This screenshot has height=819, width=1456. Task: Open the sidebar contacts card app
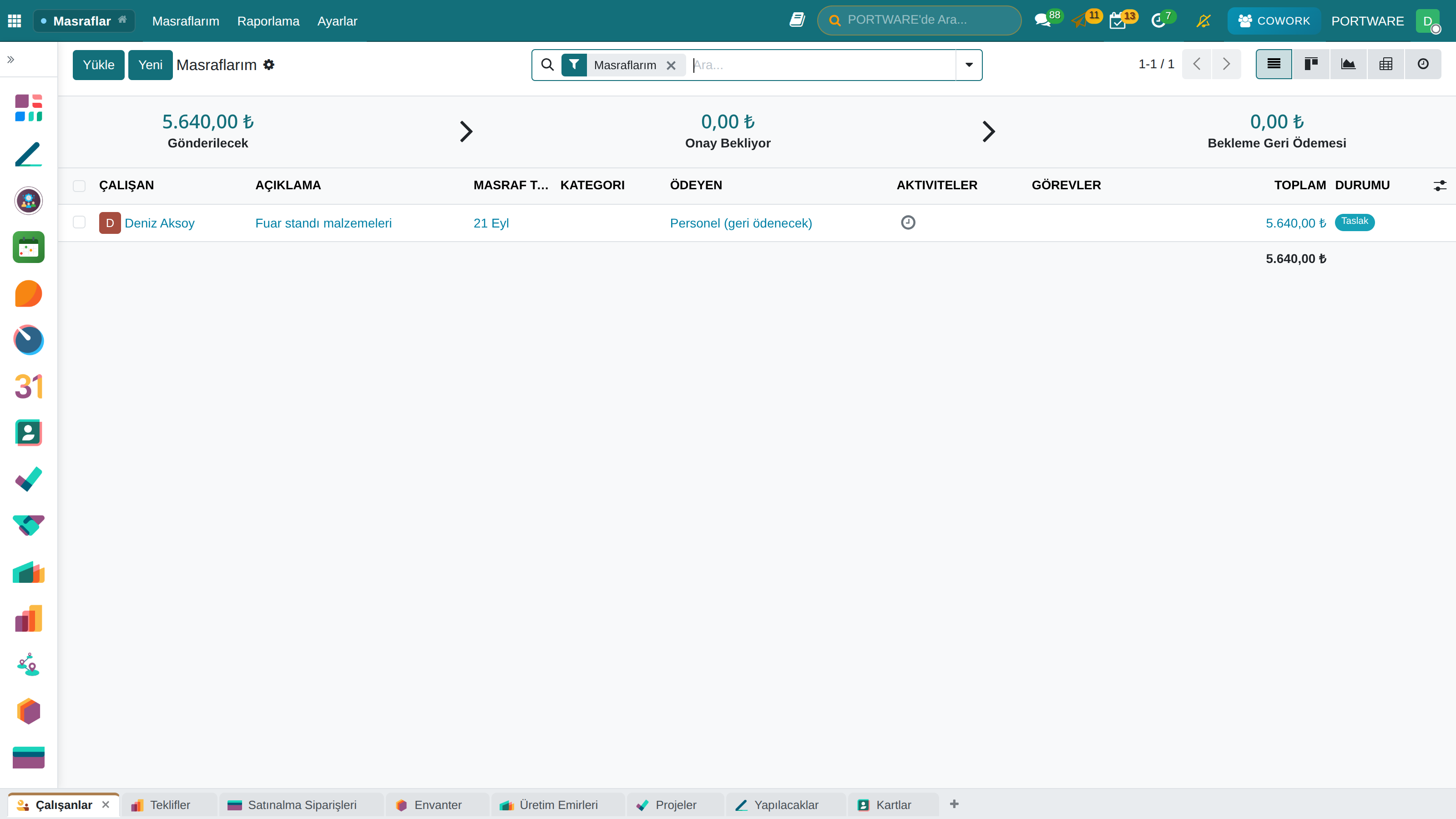pos(28,433)
